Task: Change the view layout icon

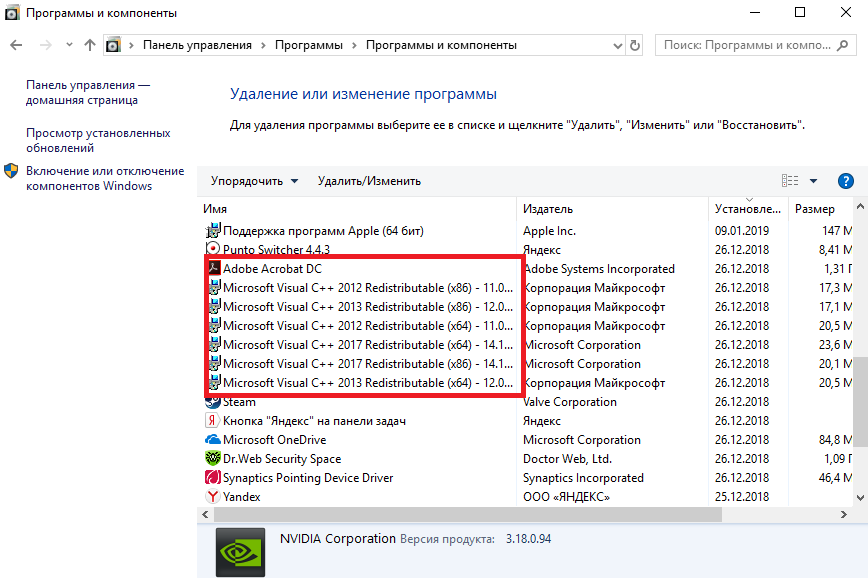Action: pos(790,180)
